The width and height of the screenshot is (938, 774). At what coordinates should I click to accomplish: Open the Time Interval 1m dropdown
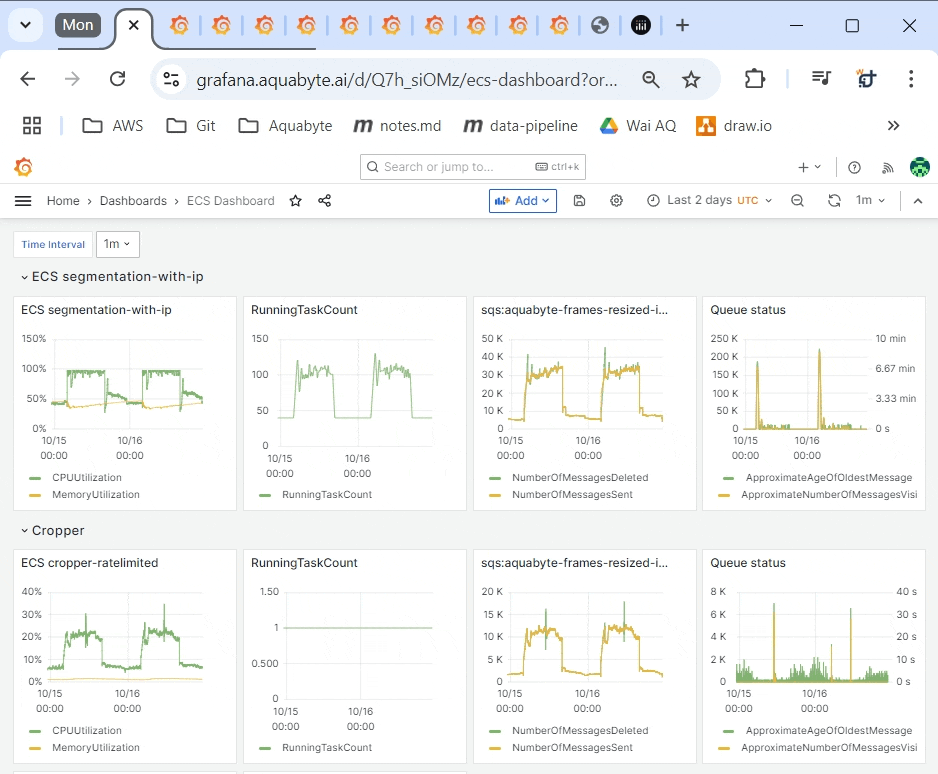(x=118, y=244)
